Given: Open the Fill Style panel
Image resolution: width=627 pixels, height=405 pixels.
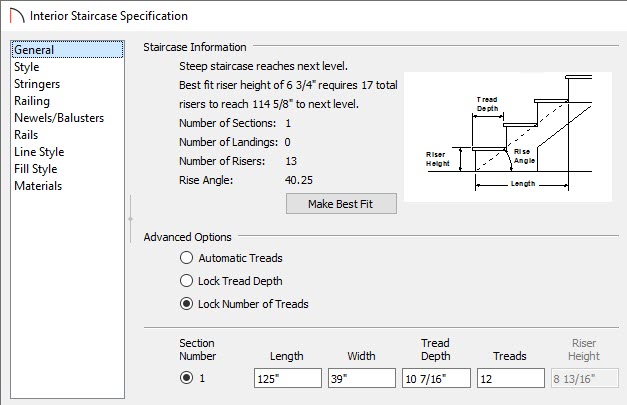Looking at the screenshot, I should coord(36,169).
